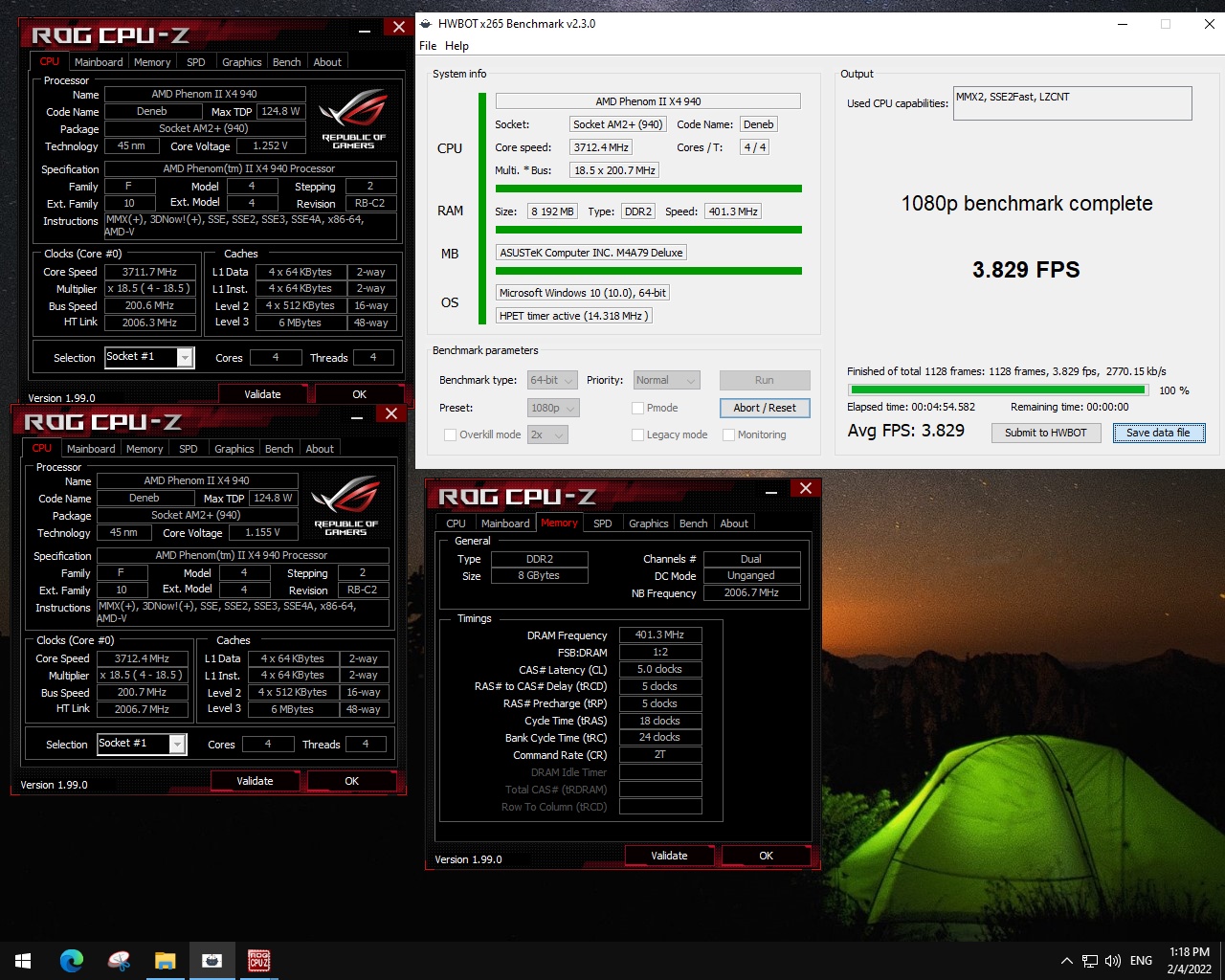Open the volume control tray icon
This screenshot has width=1225, height=980.
[1112, 961]
